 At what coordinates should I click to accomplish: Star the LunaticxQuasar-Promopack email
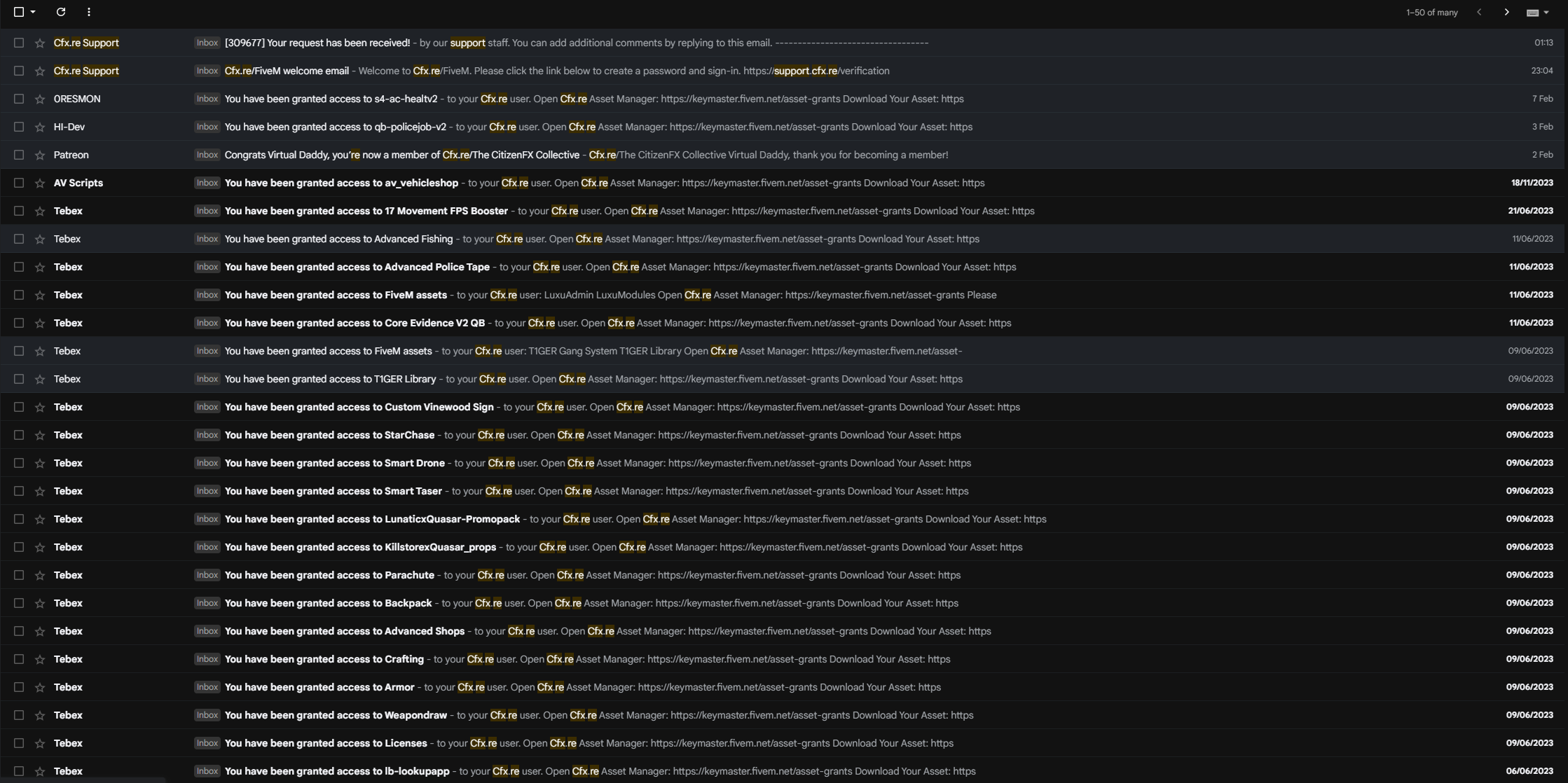pos(40,519)
